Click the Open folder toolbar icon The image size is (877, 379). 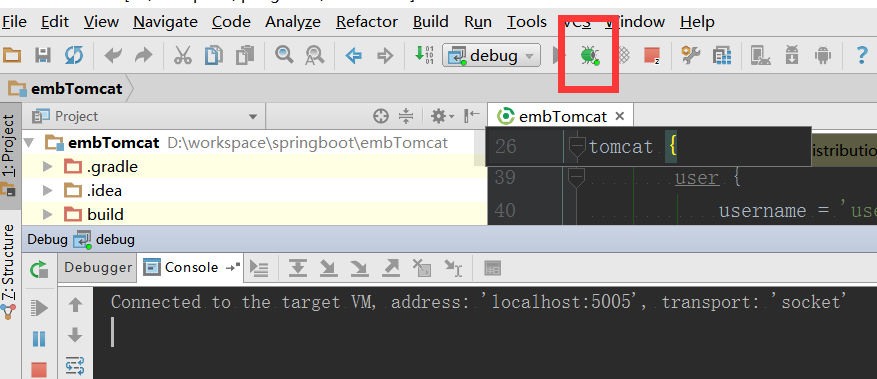(11, 55)
